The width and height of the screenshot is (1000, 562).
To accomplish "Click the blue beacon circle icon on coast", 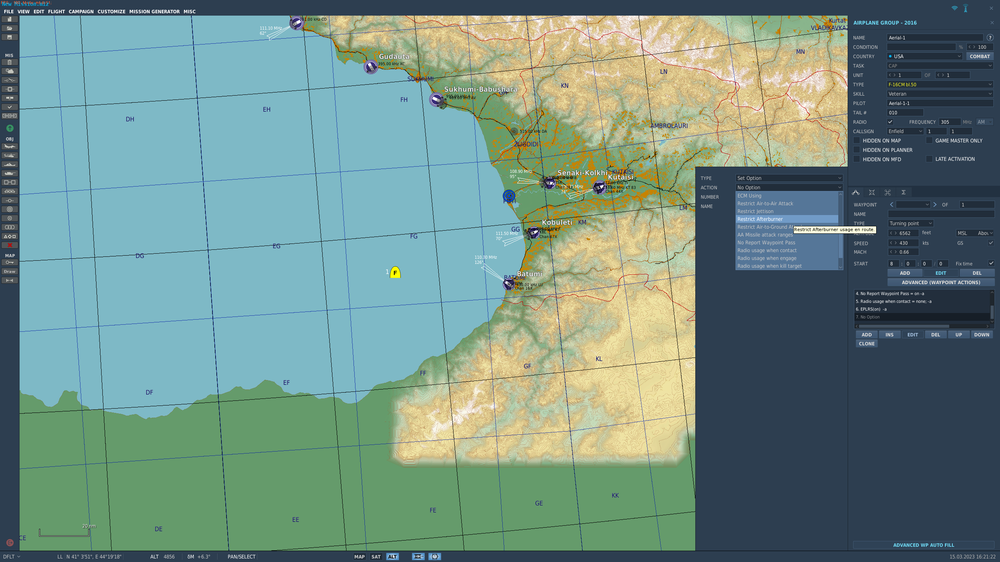I will coord(508,195).
